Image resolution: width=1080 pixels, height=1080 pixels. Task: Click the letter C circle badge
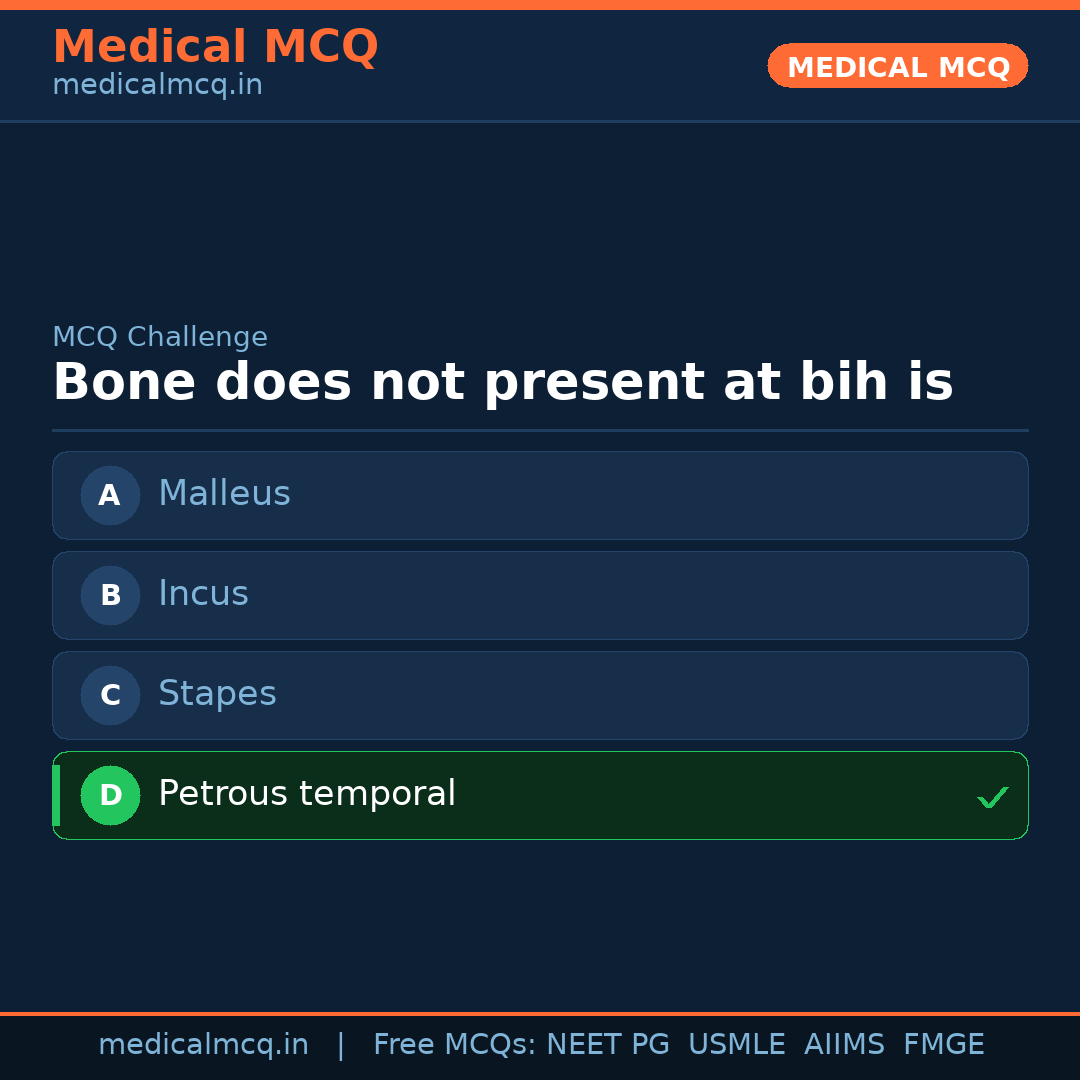point(110,695)
